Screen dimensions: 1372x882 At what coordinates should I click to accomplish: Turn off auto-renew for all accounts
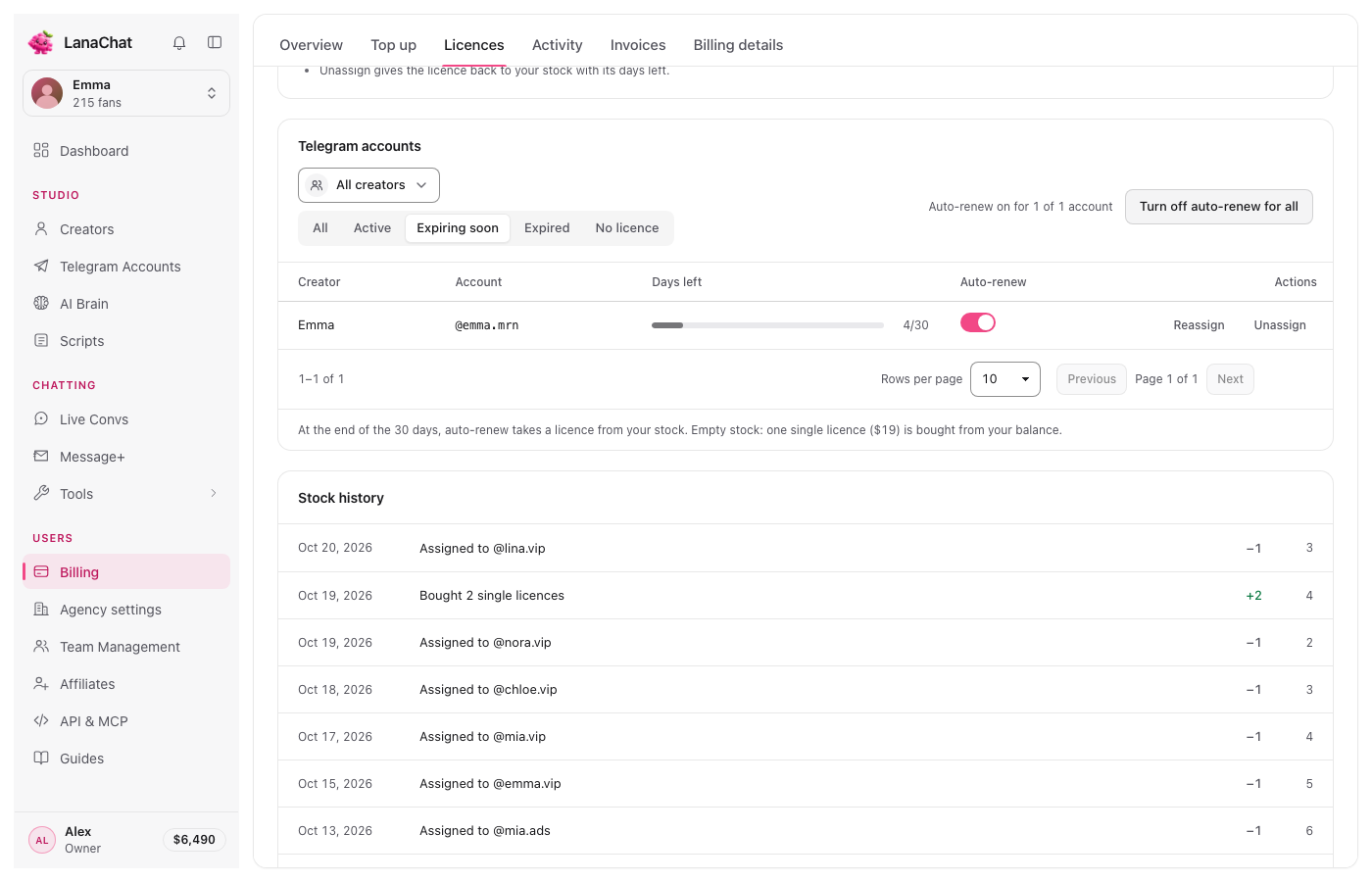[1219, 207]
